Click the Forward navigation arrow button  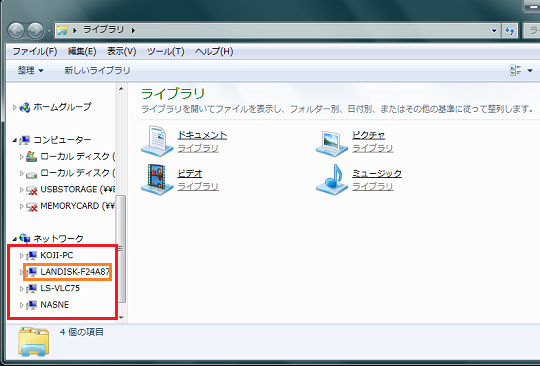coord(35,31)
